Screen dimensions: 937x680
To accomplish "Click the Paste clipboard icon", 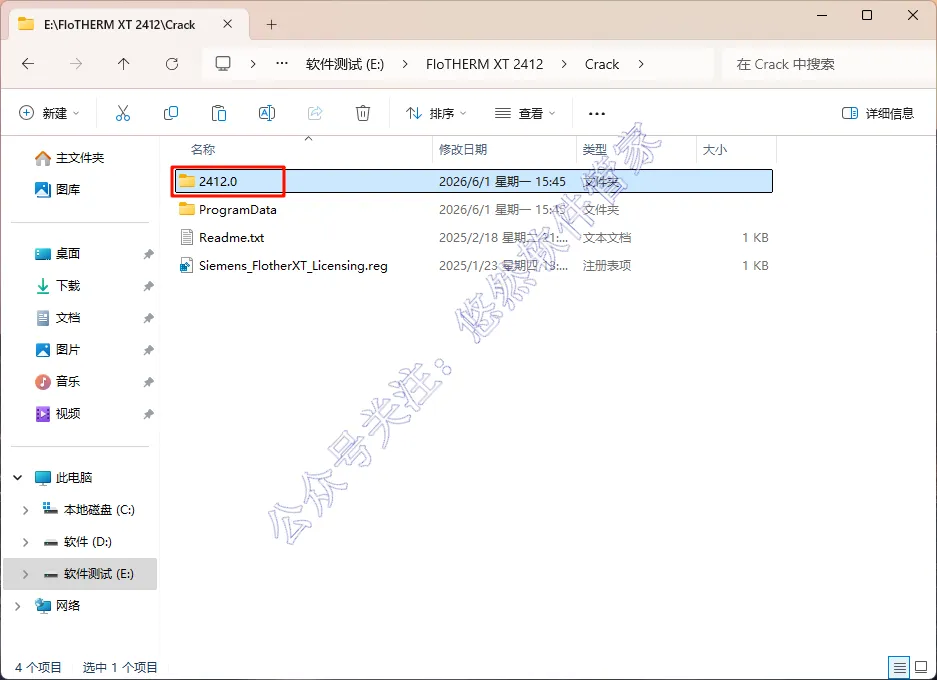I will (x=219, y=113).
